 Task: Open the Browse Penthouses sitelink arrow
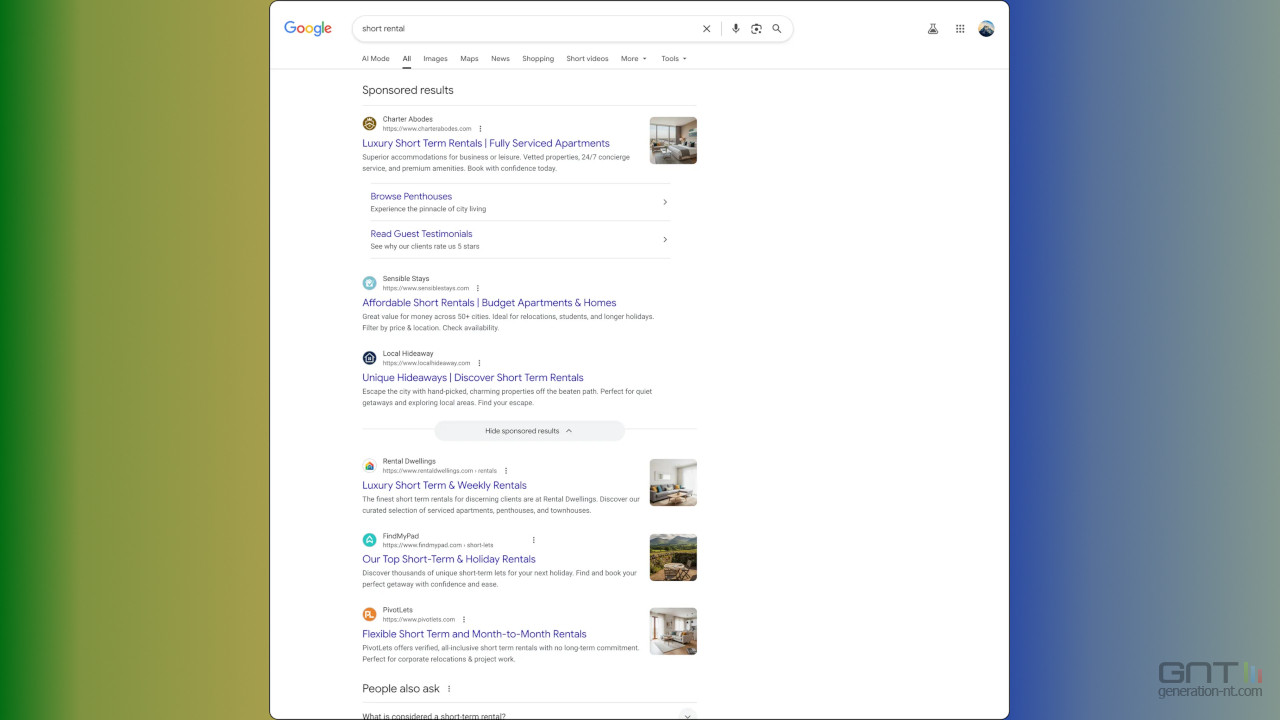pyautogui.click(x=665, y=202)
